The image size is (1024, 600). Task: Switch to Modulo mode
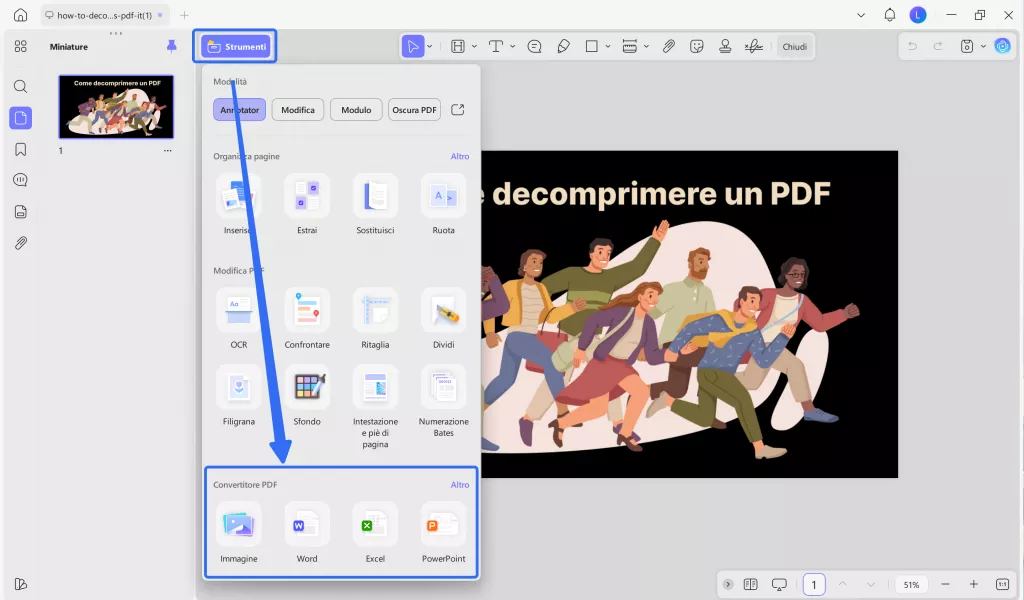click(356, 110)
